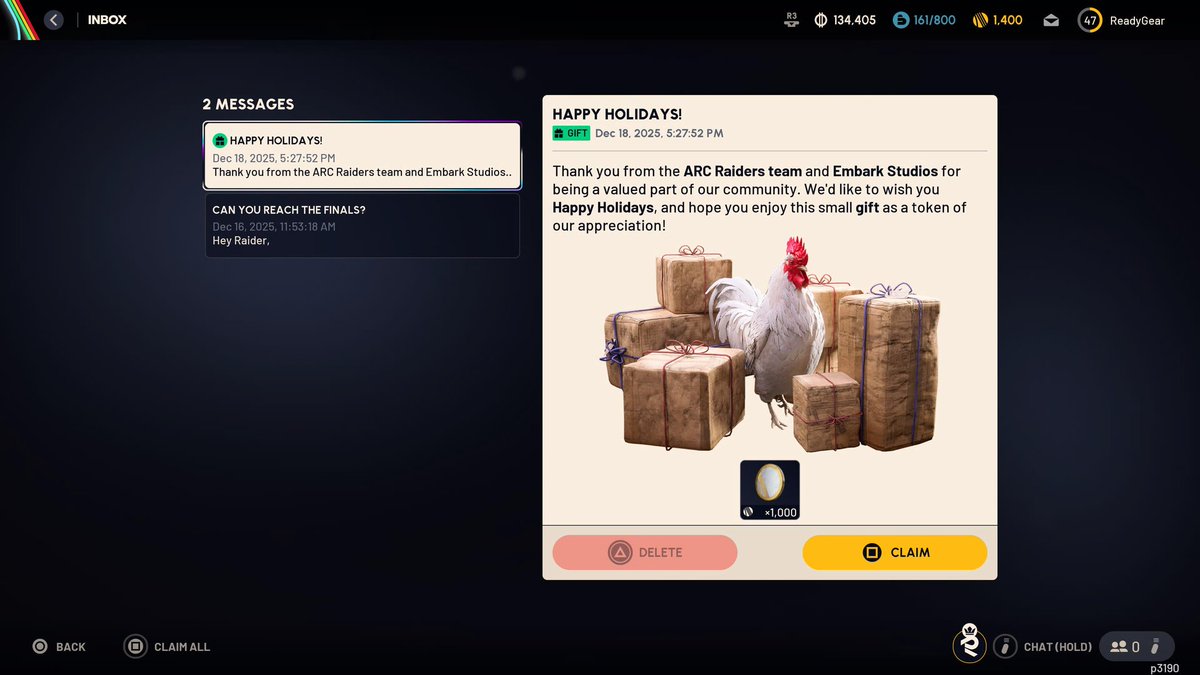
Task: Open the party members counter
Action: [1136, 647]
